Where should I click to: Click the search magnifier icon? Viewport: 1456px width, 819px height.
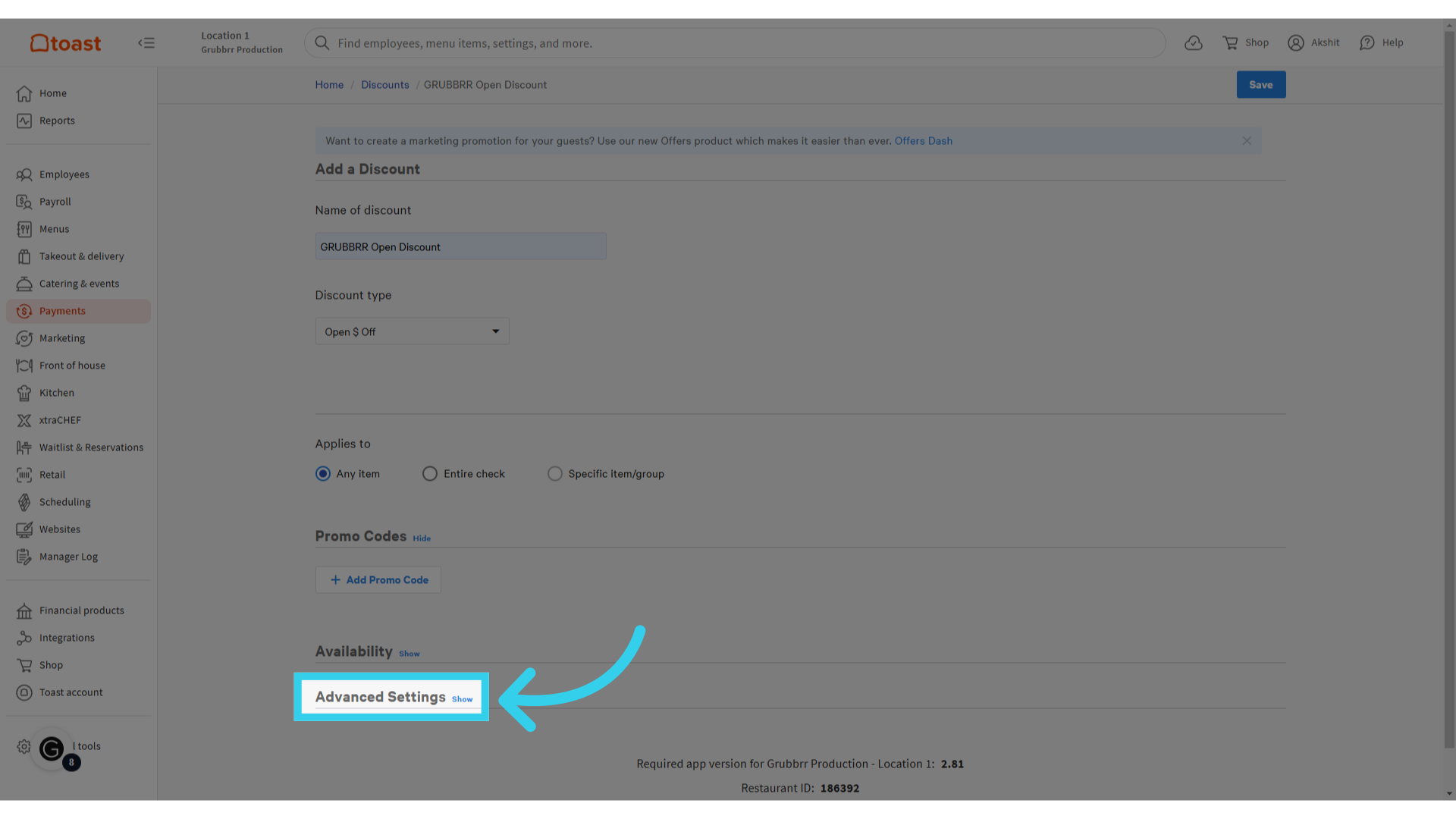pos(322,43)
